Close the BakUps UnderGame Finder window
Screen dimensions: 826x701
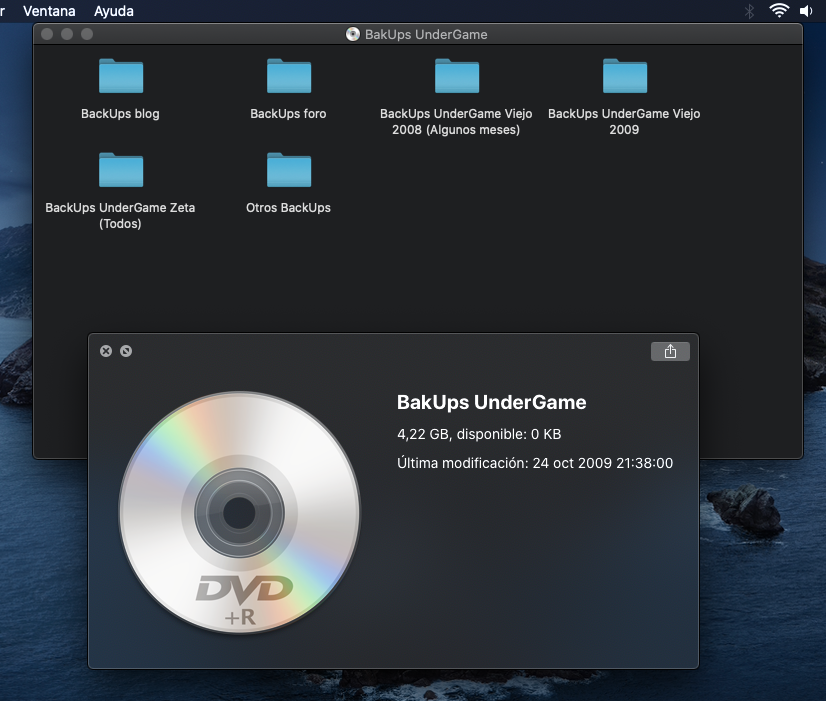coord(47,34)
